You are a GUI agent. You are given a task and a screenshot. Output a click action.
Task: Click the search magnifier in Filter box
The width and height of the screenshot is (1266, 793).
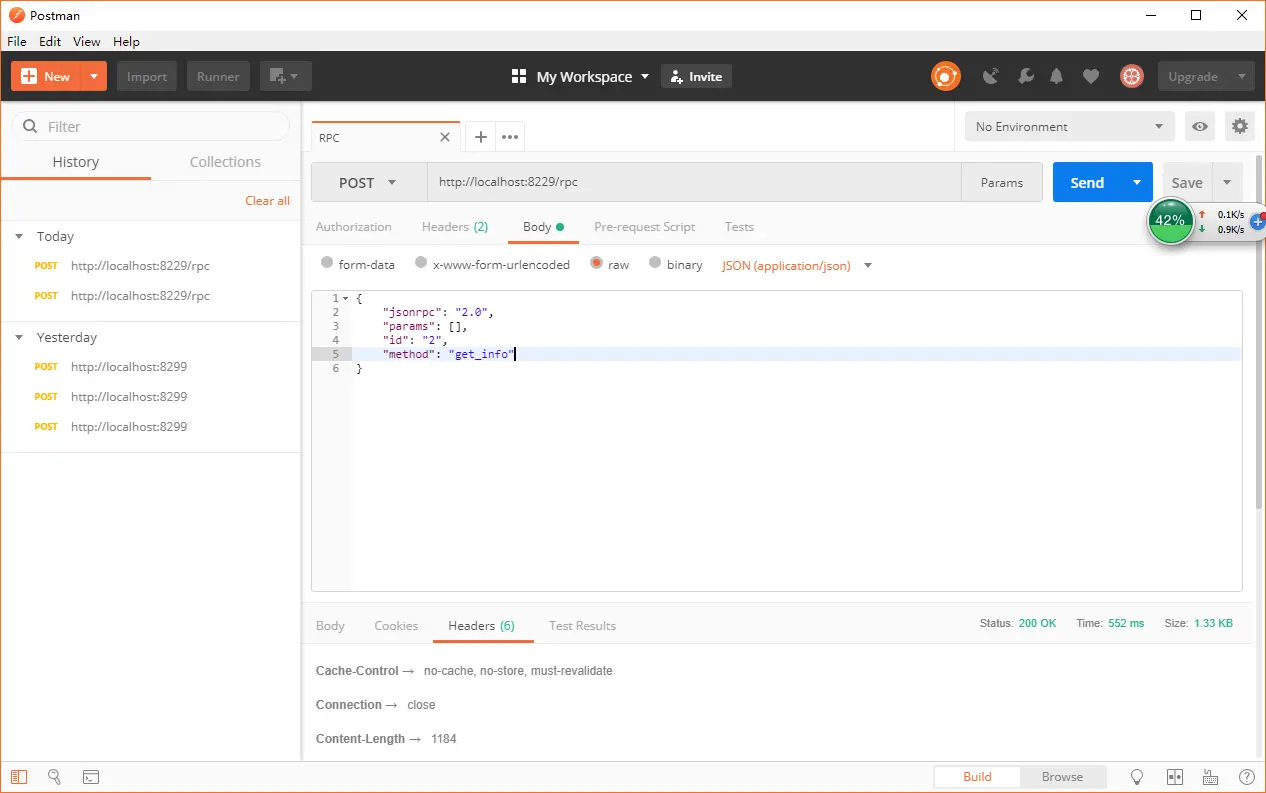tap(31, 127)
